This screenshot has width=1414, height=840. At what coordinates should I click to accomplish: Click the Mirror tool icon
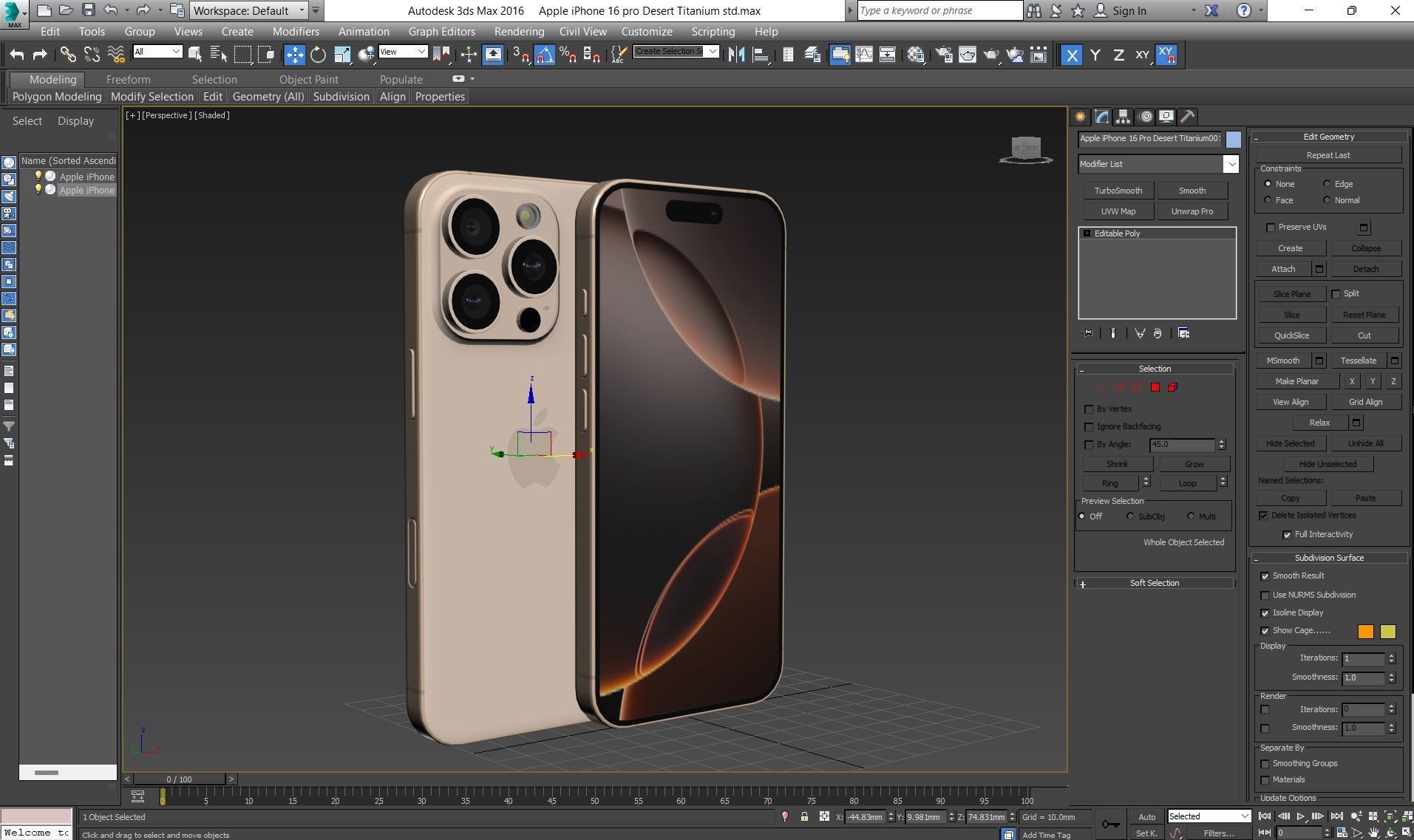click(x=736, y=55)
